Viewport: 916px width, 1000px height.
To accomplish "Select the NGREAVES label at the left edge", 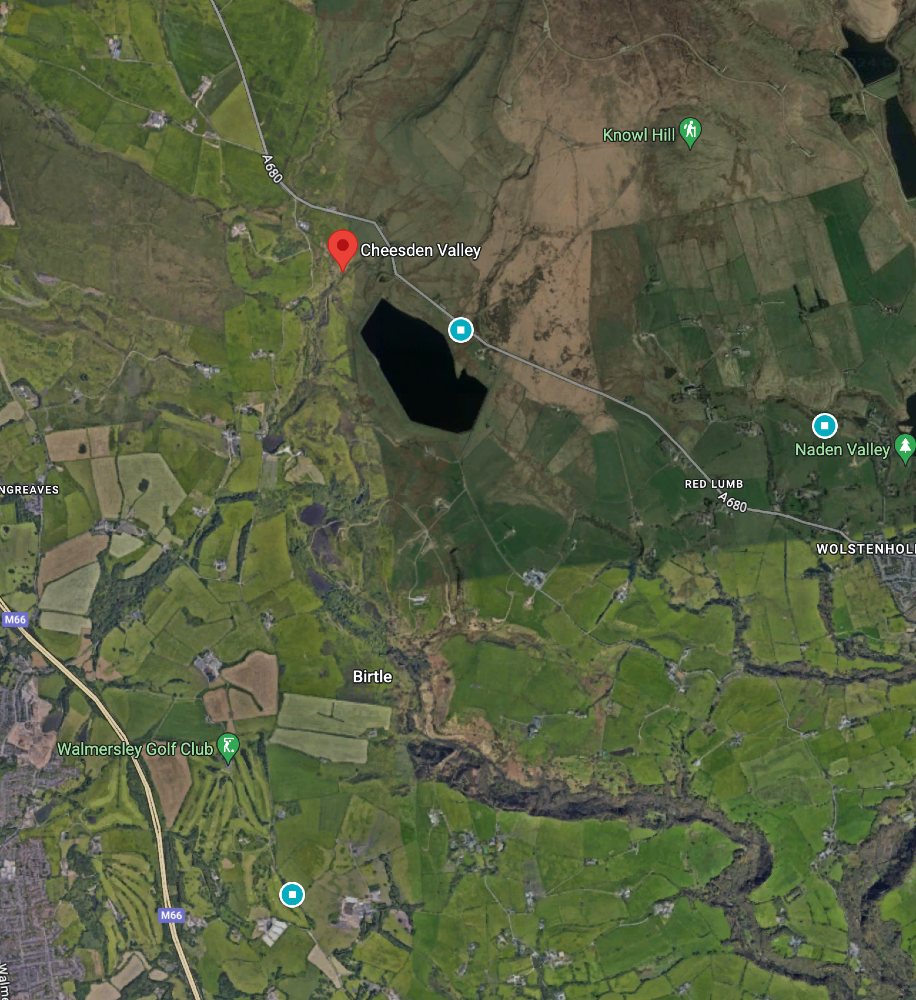I will 29,490.
